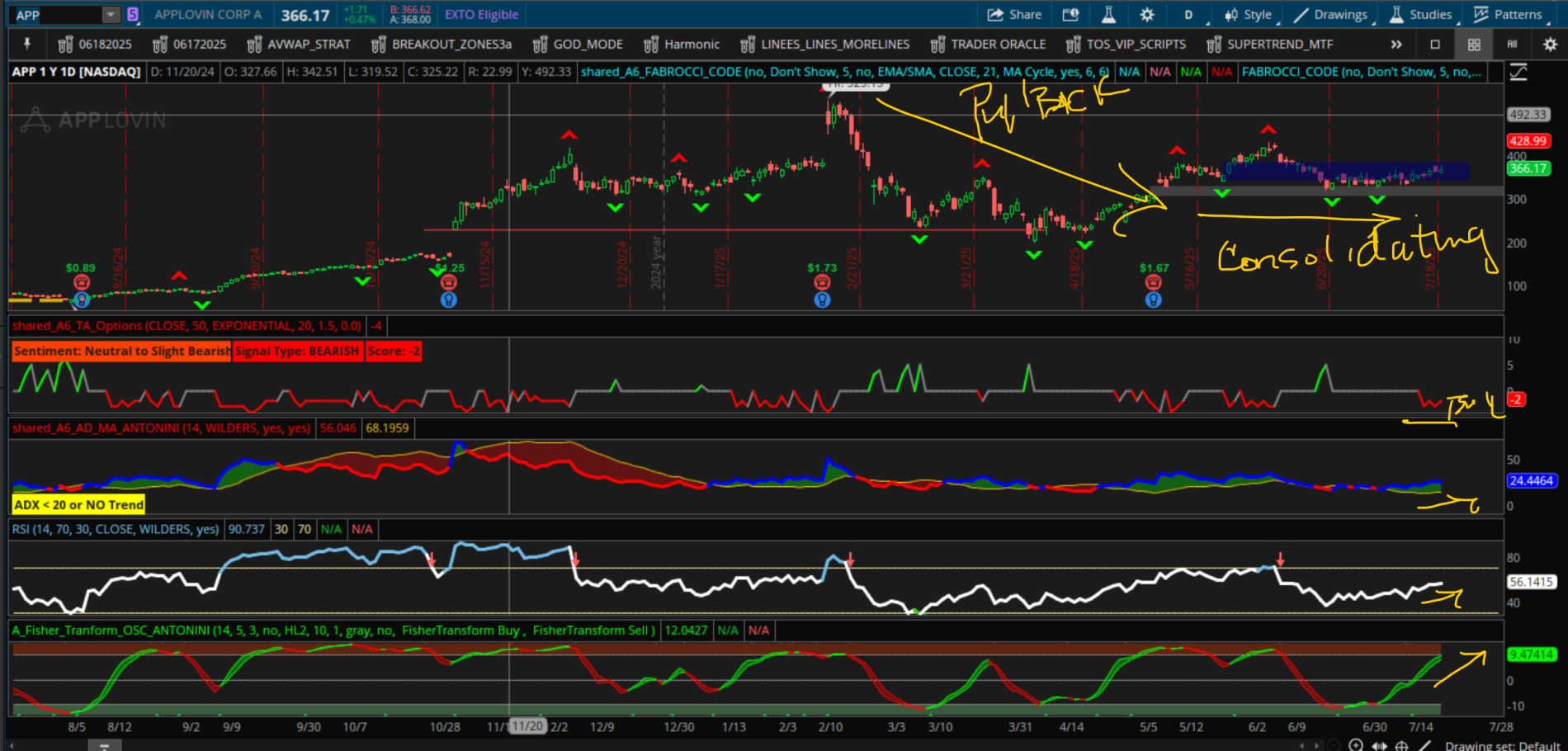Screen dimensions: 1568x751
Task: Open the alert/message card icon next to Share
Action: 1070,15
